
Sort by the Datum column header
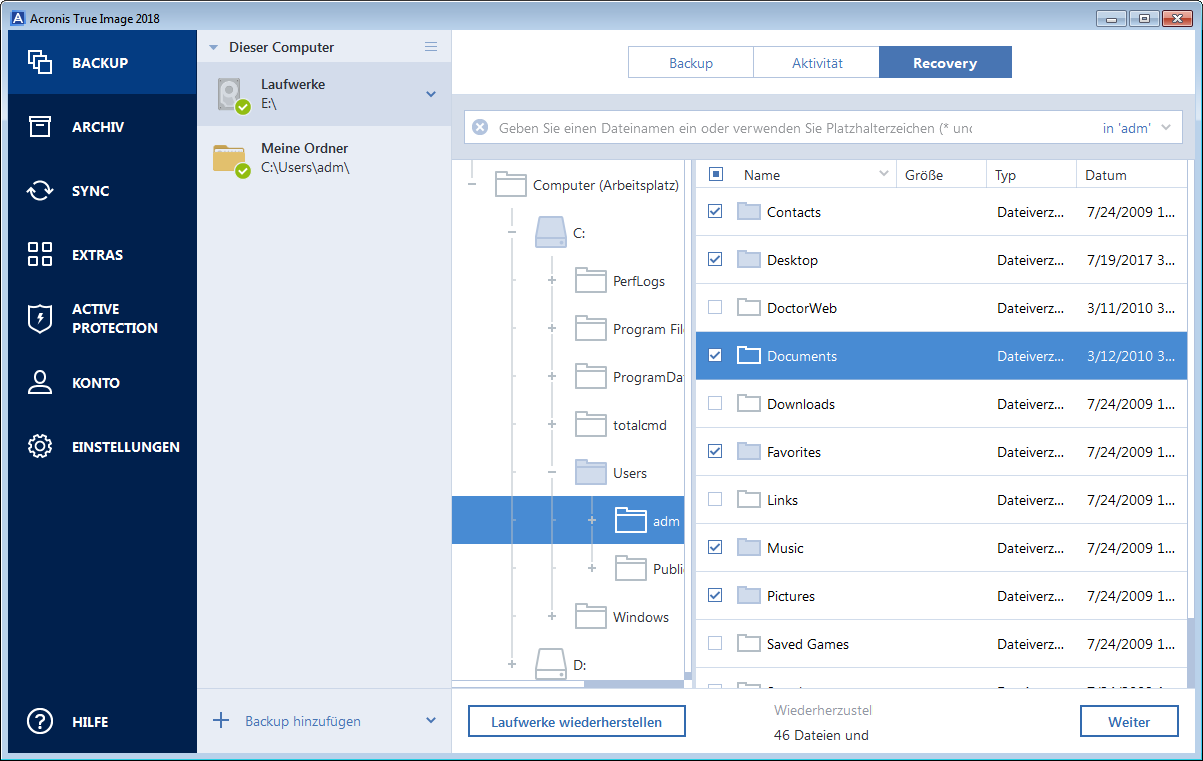click(x=1131, y=174)
